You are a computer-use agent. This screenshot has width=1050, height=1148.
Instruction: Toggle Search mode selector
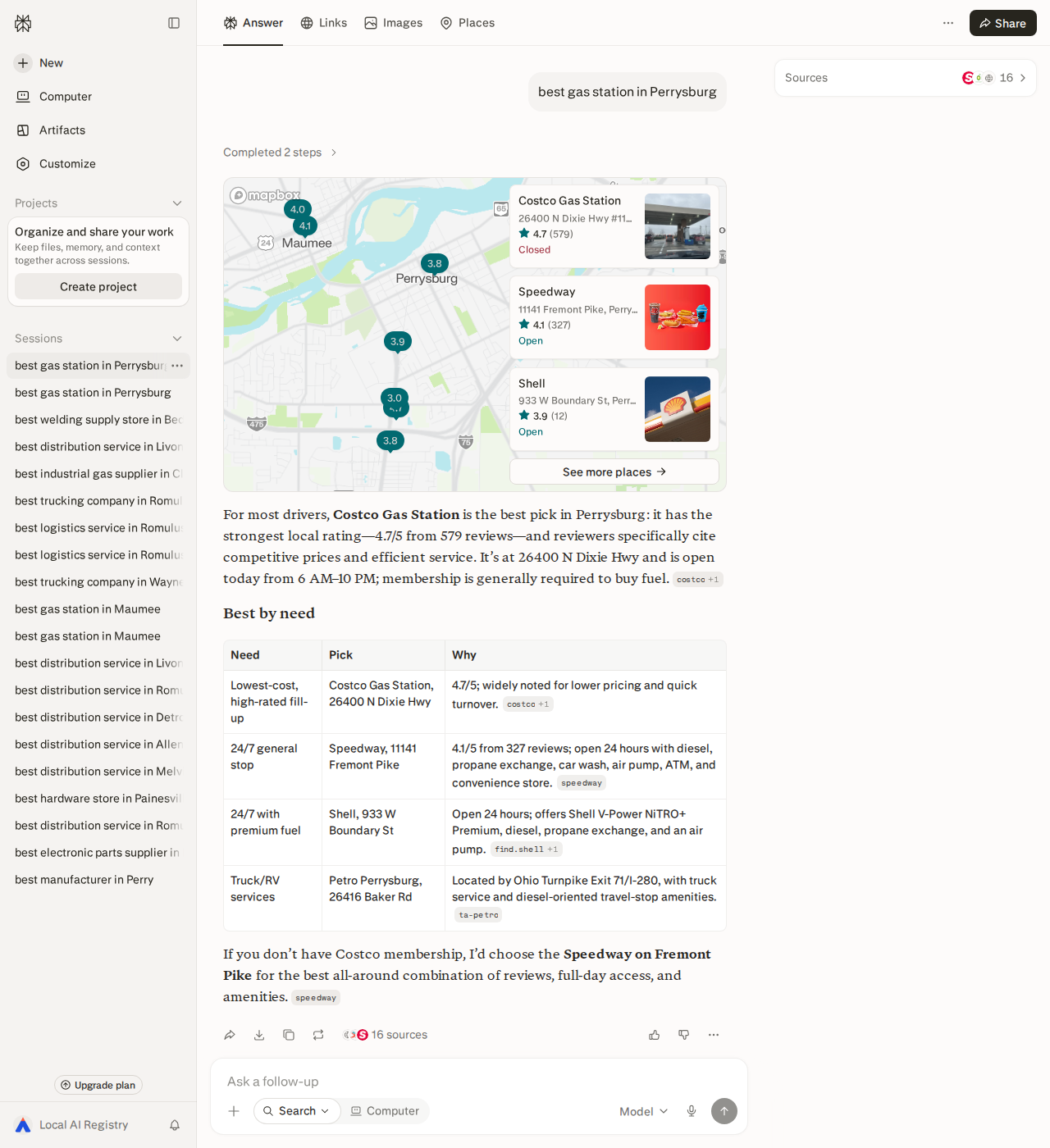click(297, 1111)
